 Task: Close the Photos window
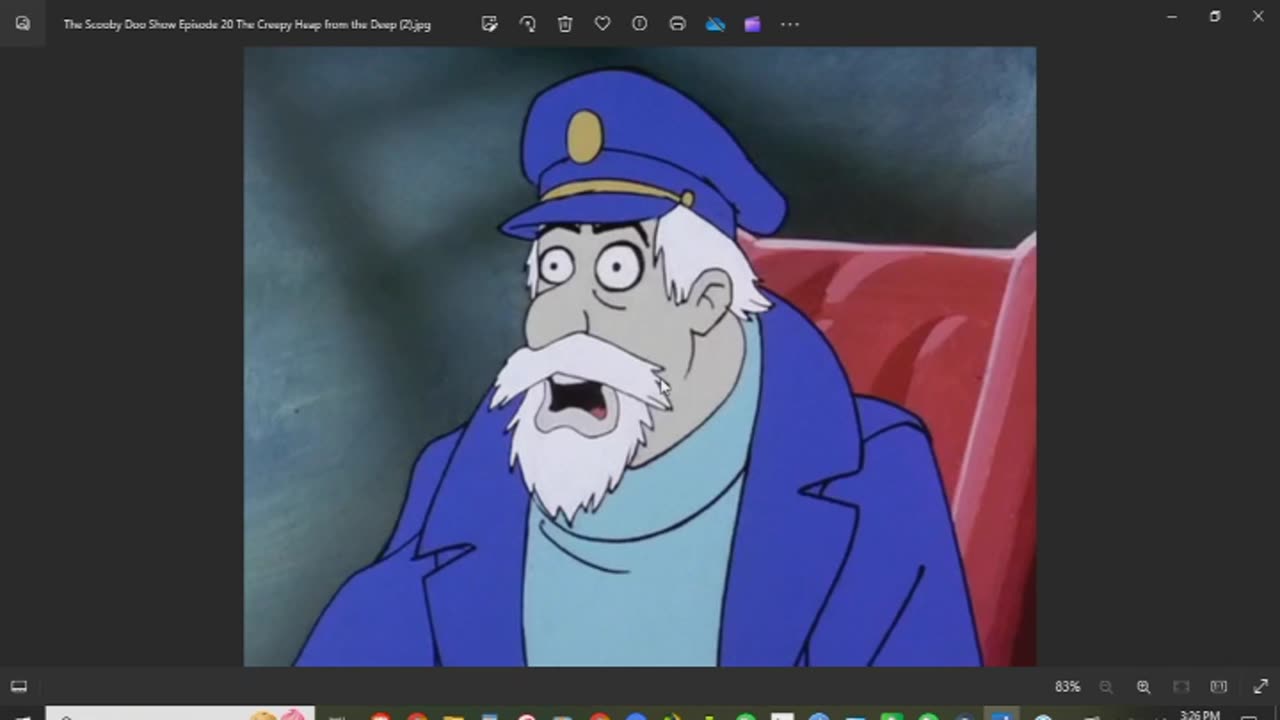(1258, 16)
